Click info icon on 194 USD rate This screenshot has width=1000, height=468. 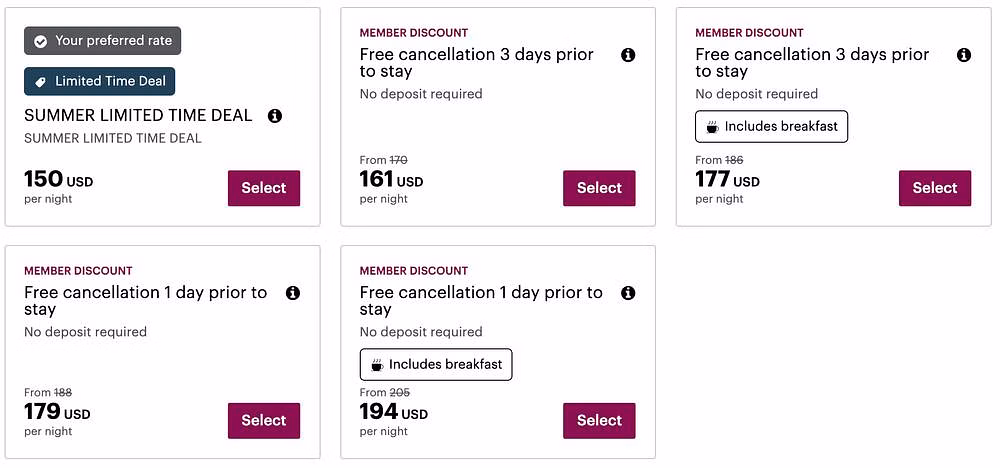pyautogui.click(x=628, y=293)
